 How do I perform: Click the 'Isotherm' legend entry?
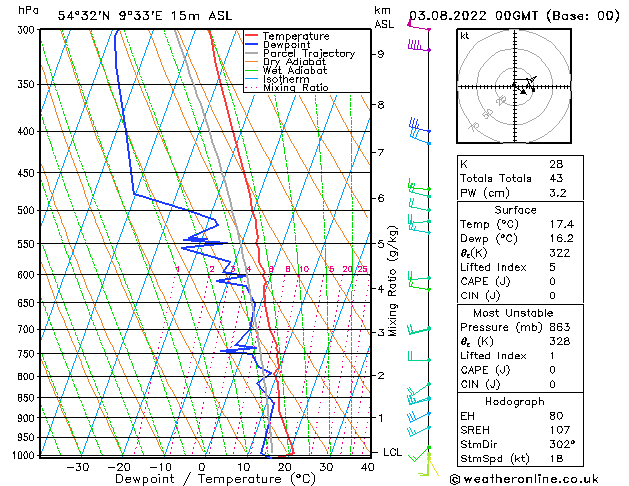click(278, 79)
